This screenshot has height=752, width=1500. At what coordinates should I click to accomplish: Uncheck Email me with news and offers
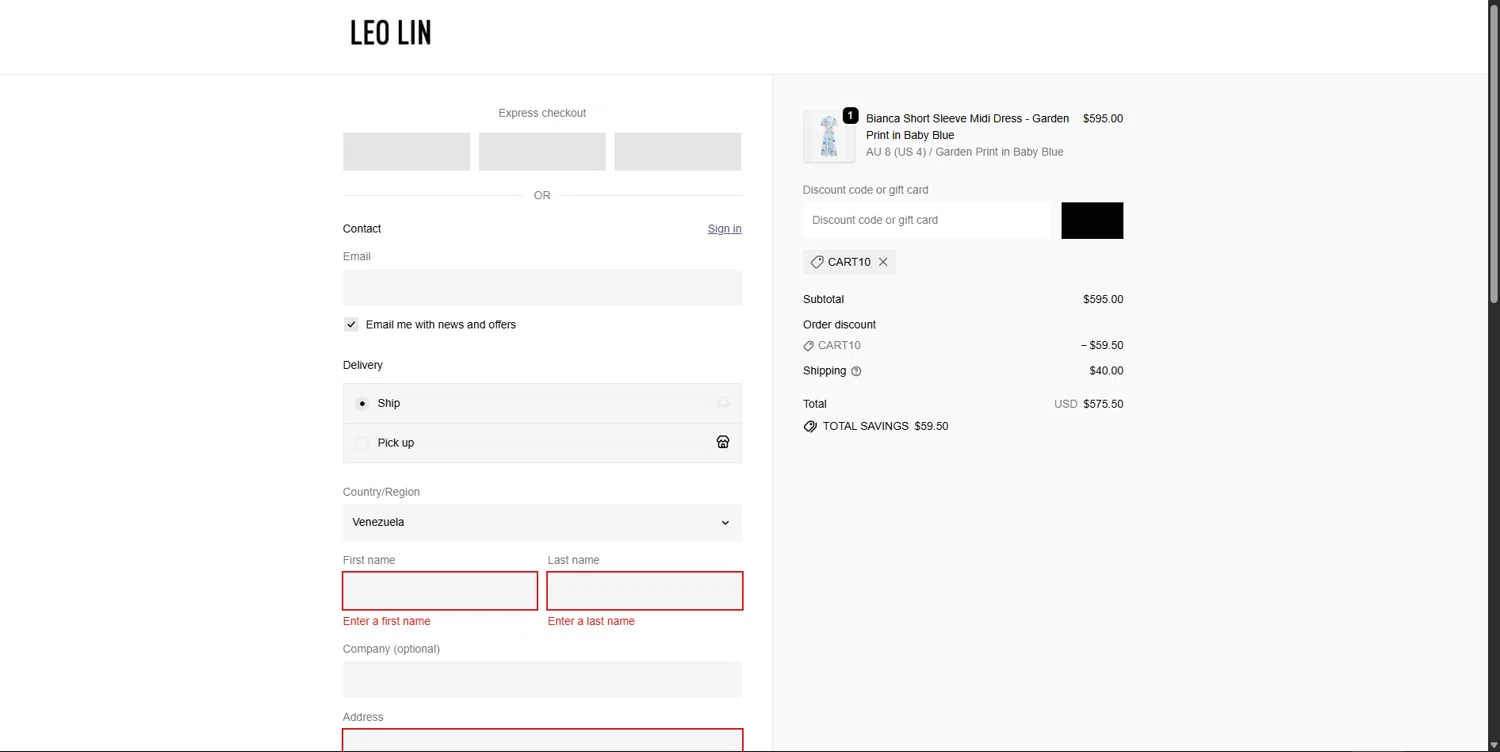[351, 325]
